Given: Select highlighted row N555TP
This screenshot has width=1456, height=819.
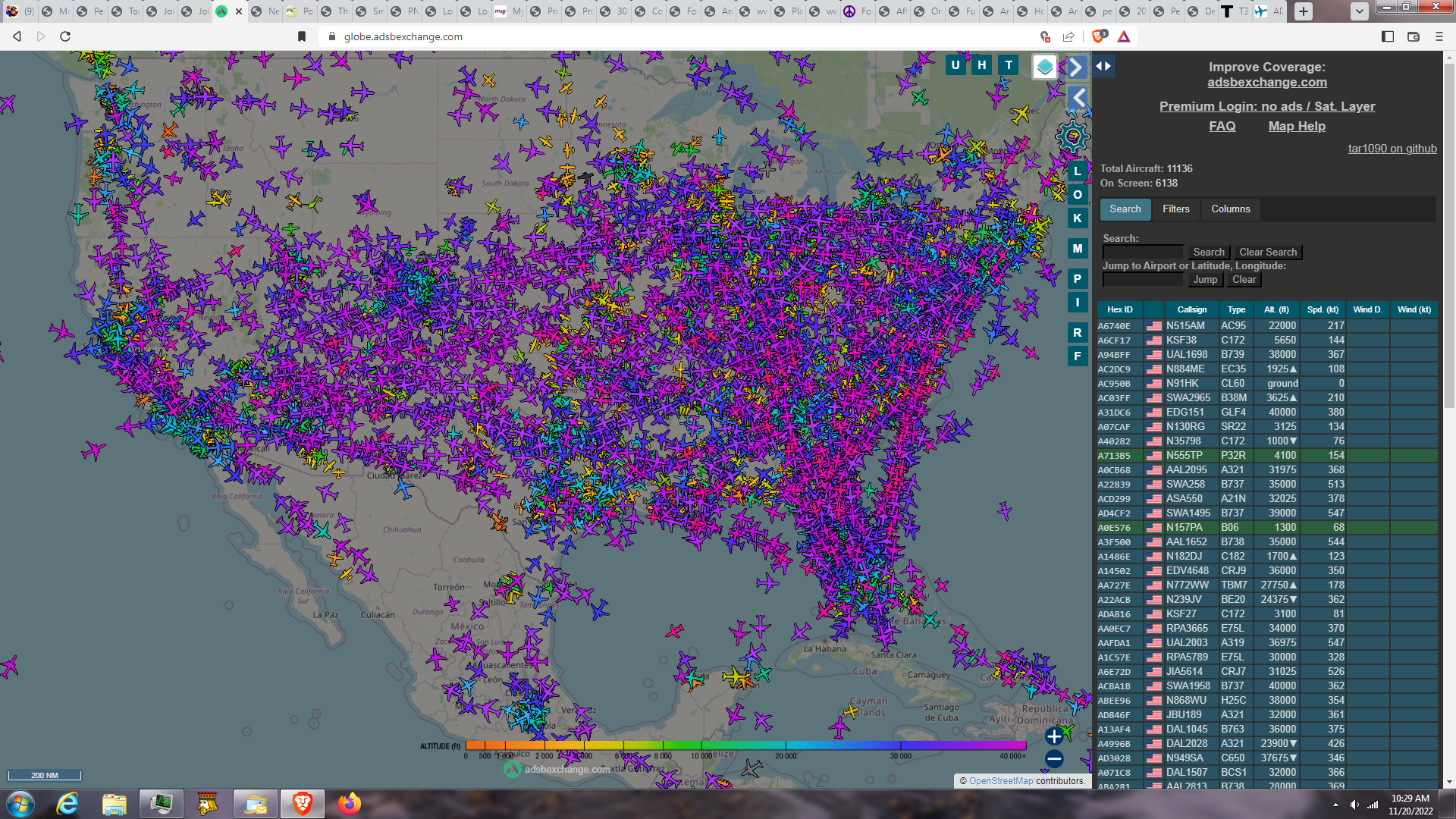Looking at the screenshot, I should 1267,456.
